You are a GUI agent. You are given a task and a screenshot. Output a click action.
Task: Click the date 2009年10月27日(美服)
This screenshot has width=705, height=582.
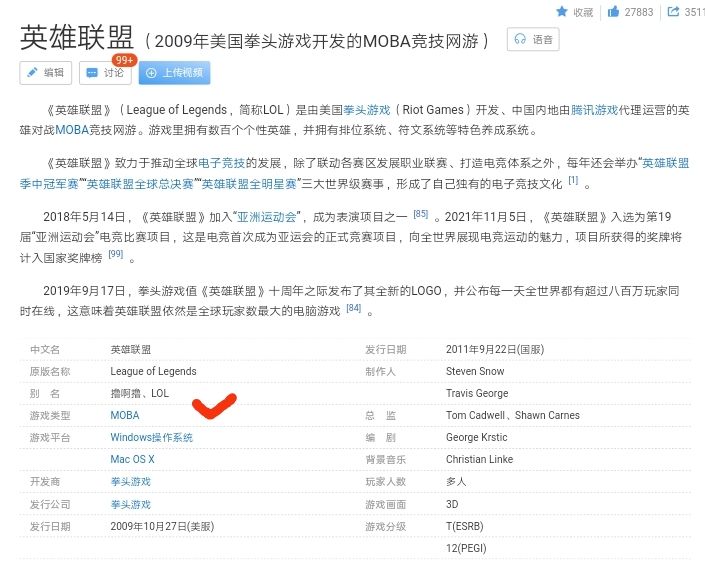pyautogui.click(x=162, y=526)
